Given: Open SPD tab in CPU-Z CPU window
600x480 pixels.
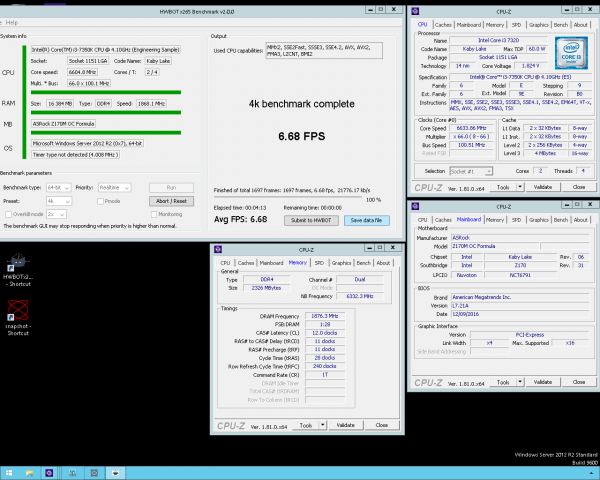Looking at the screenshot, I should tap(516, 25).
